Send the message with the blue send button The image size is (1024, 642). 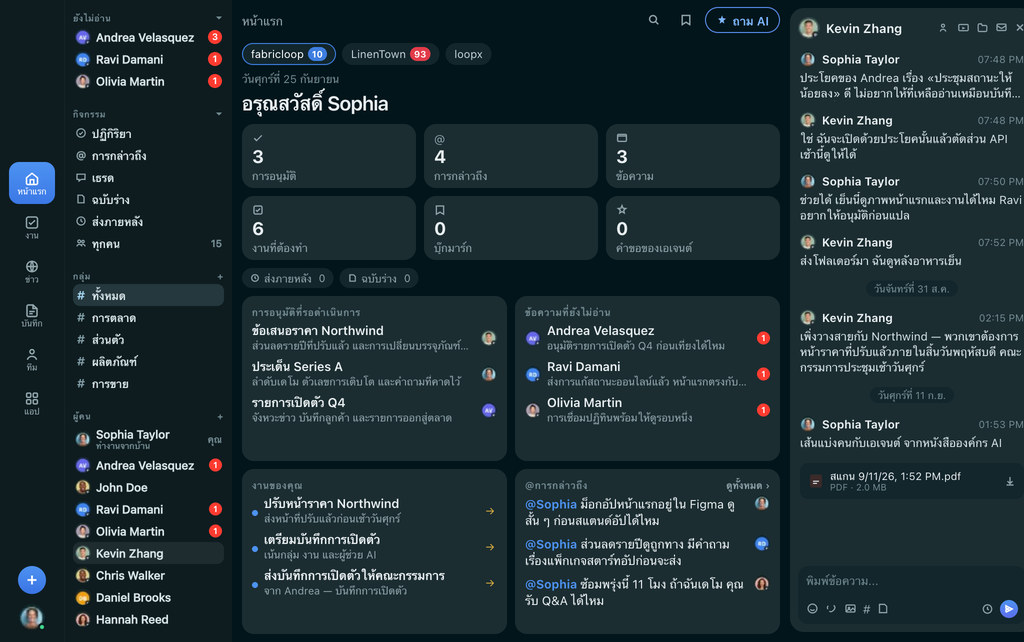click(x=1008, y=609)
